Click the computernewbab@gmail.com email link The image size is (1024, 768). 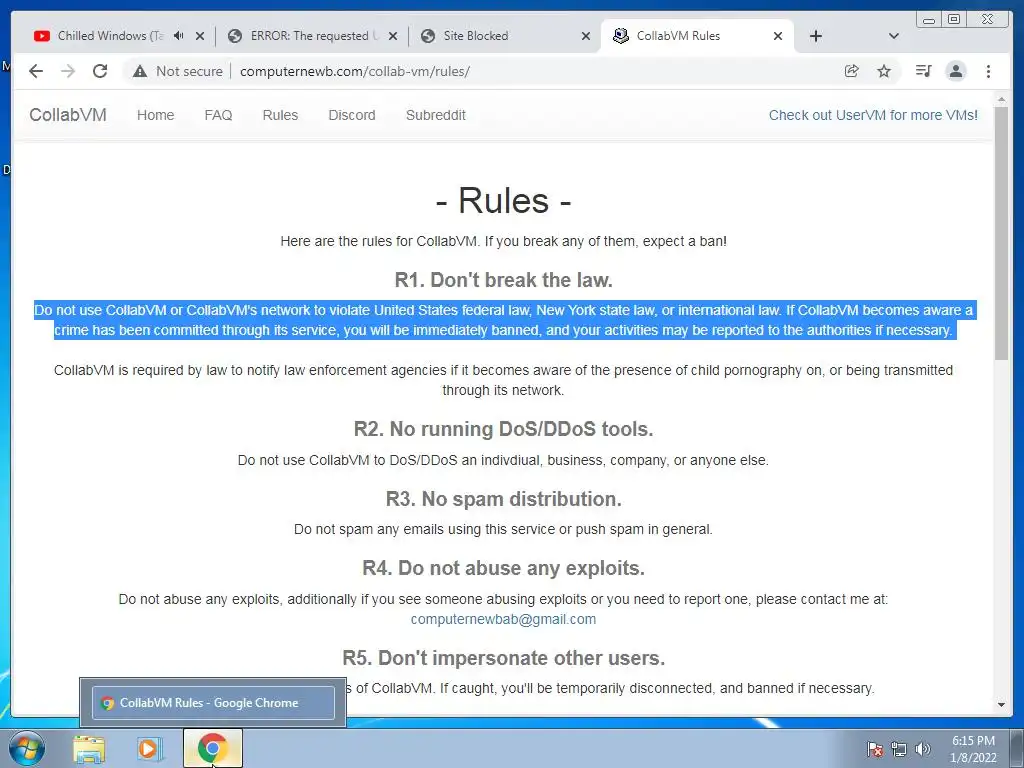503,619
